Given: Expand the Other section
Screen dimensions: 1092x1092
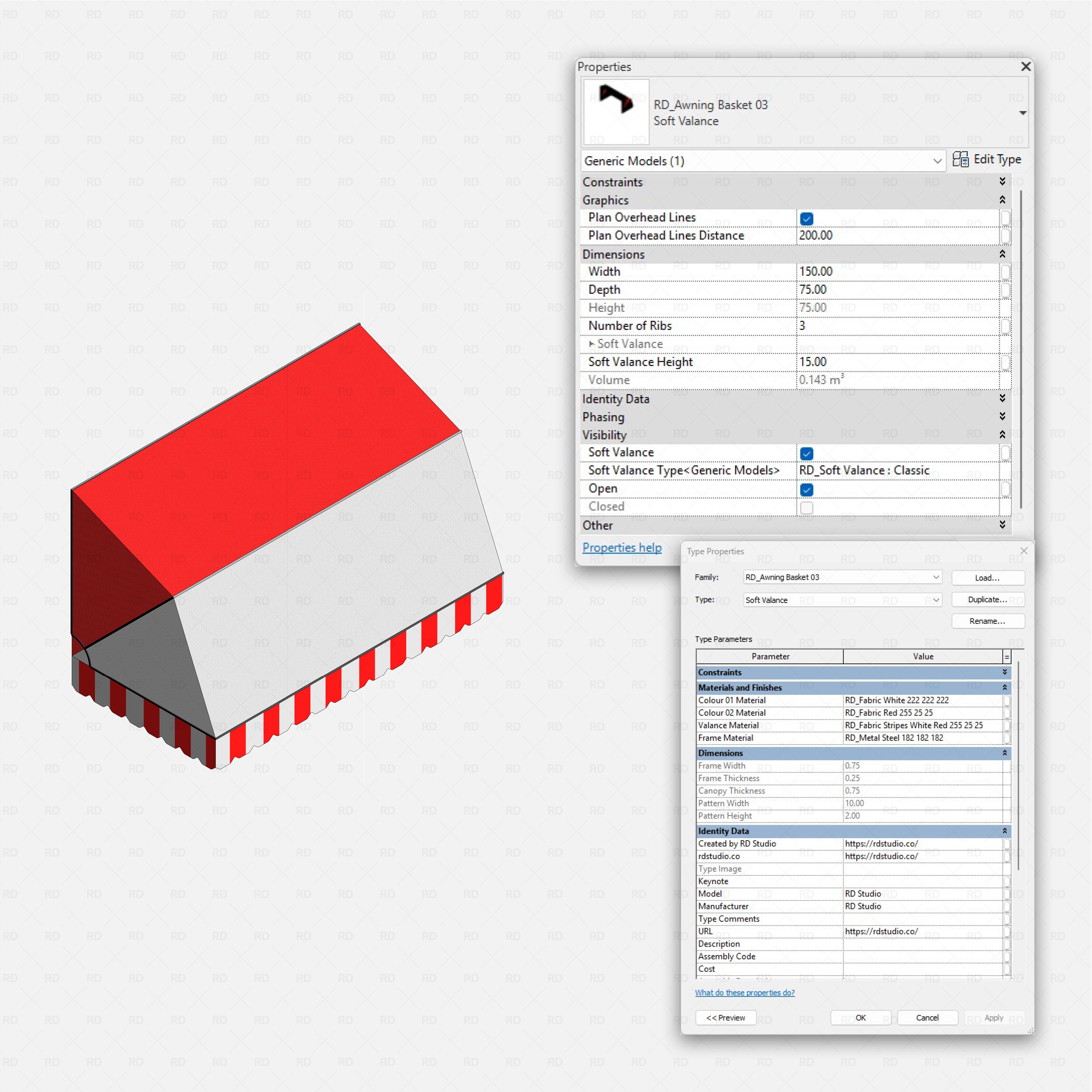Looking at the screenshot, I should (x=1002, y=525).
